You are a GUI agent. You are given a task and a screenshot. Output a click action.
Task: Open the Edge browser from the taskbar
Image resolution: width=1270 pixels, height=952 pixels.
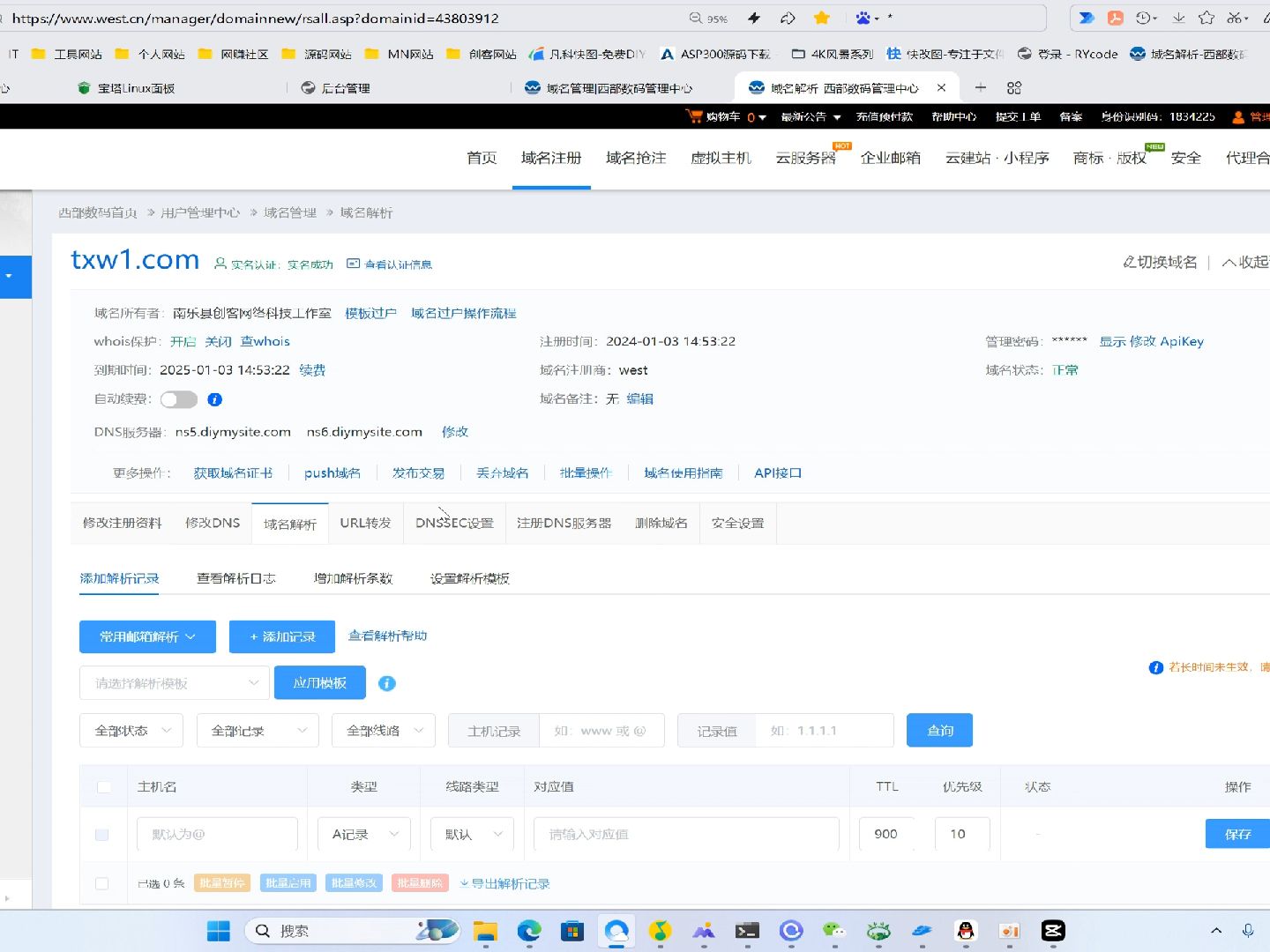[x=528, y=930]
